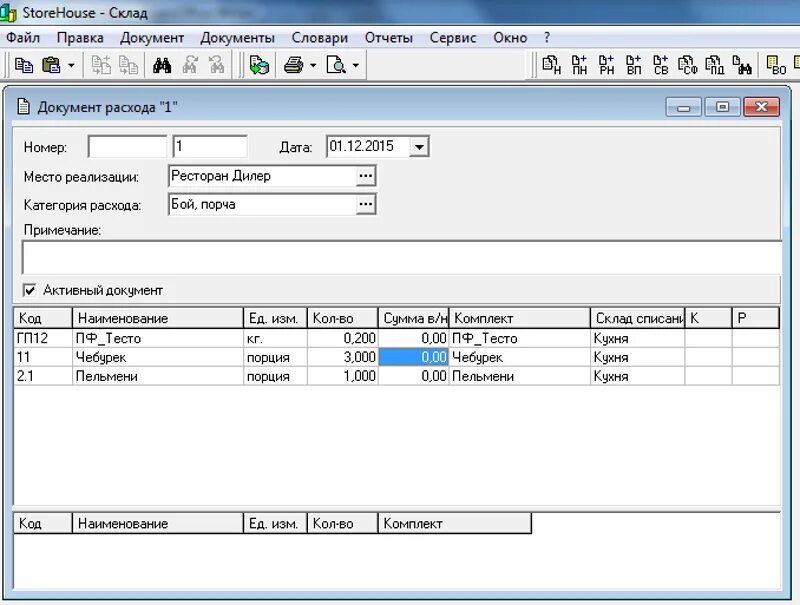This screenshot has height=605, width=800.
Task: Click the 'Ресторан Дилер' field
Action: click(x=262, y=176)
